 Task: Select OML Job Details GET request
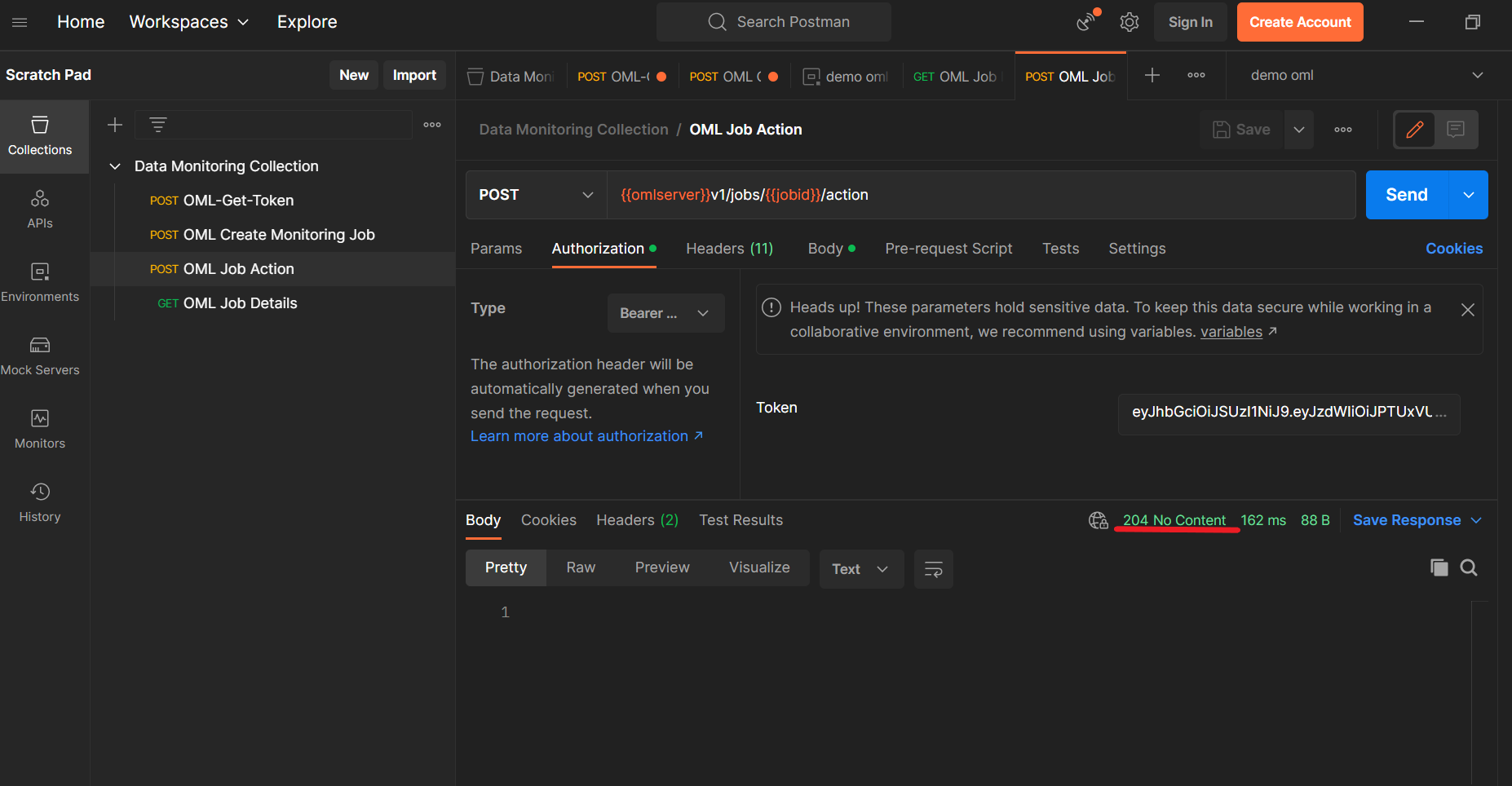pyautogui.click(x=272, y=303)
